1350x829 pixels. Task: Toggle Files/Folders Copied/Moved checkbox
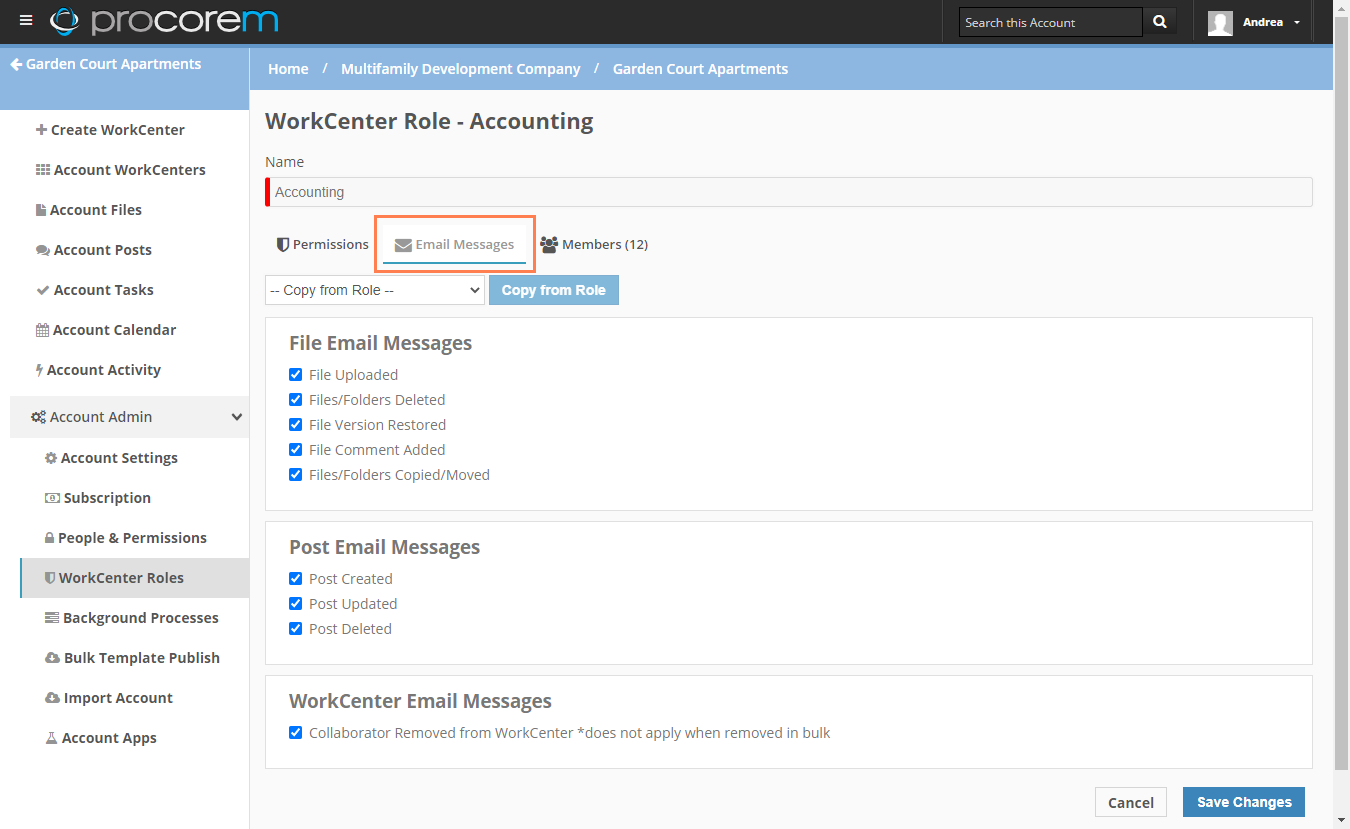(295, 474)
